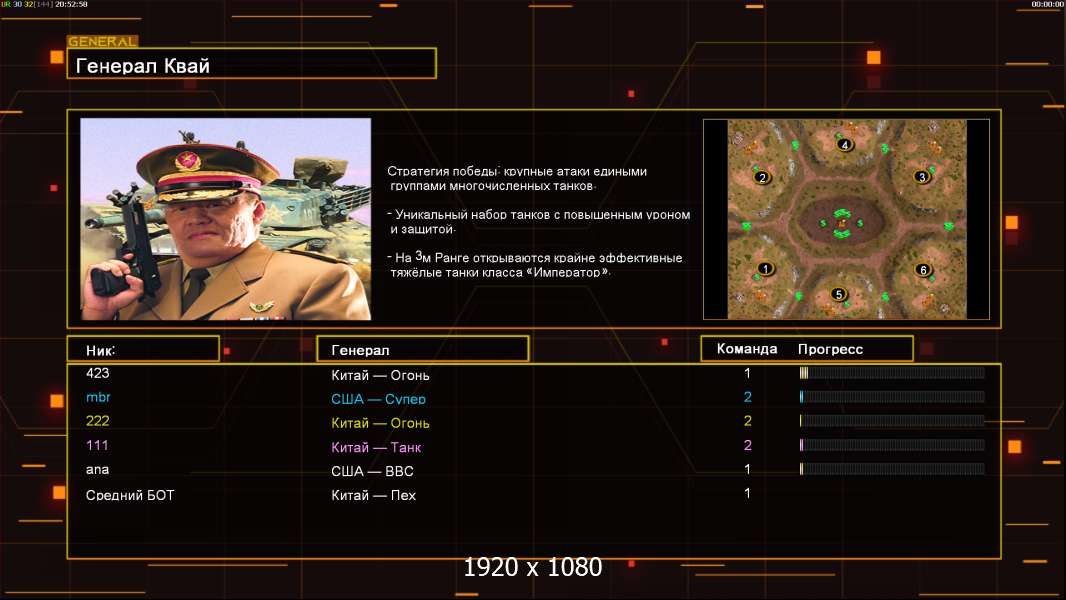Click the 'Генерал' column header
This screenshot has width=1066, height=600.
423,349
